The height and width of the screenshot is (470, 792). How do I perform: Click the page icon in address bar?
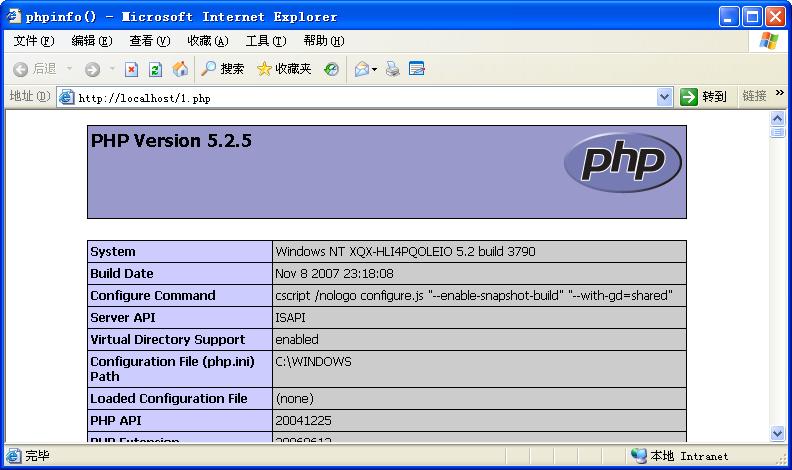[67, 97]
